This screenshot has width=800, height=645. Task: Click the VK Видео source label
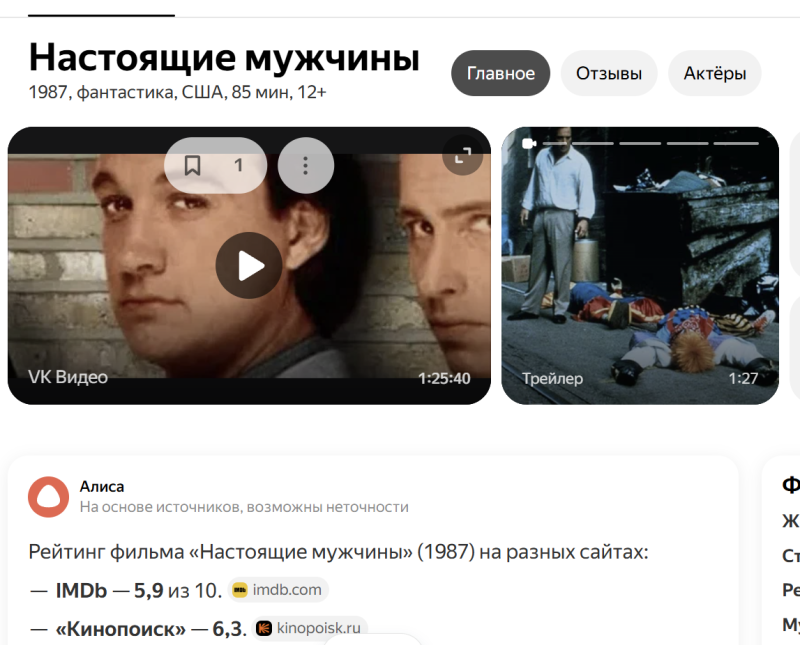point(68,377)
